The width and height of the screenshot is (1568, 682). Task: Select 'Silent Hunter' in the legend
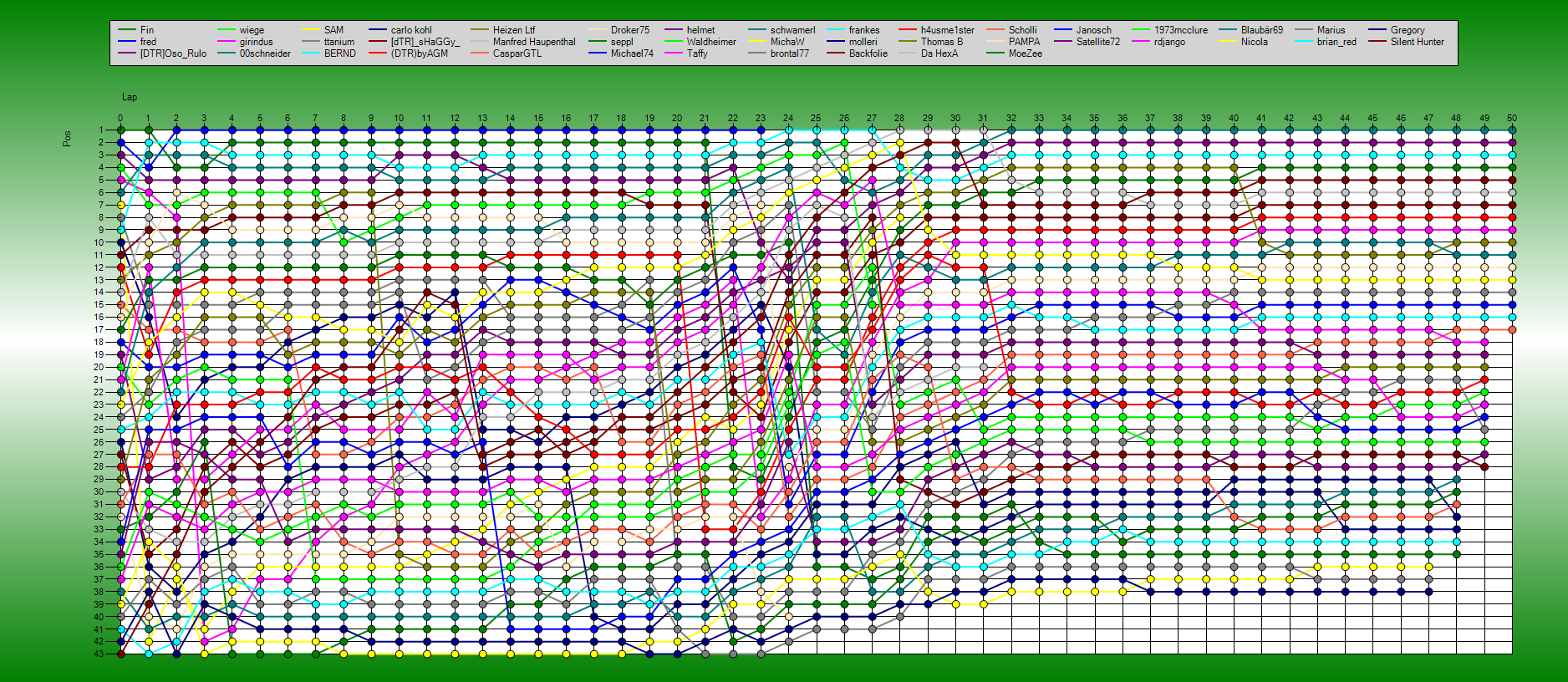point(1407,42)
